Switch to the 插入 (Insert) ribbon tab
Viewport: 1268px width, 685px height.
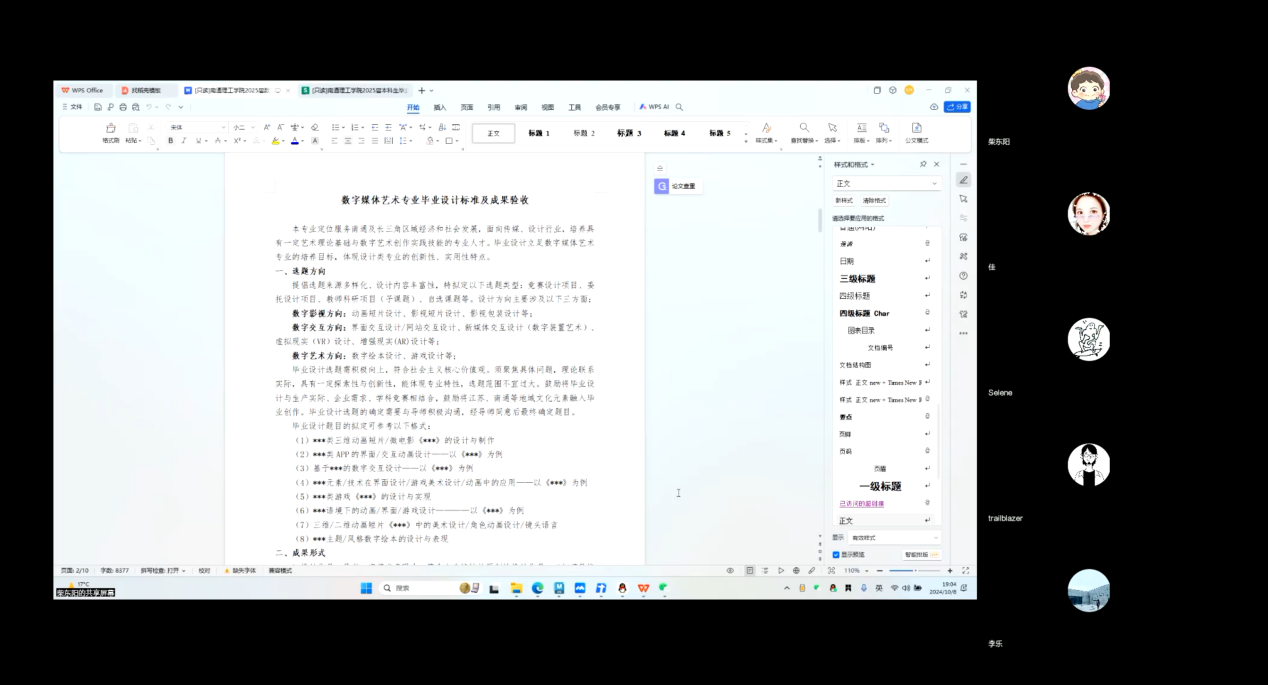[x=440, y=107]
